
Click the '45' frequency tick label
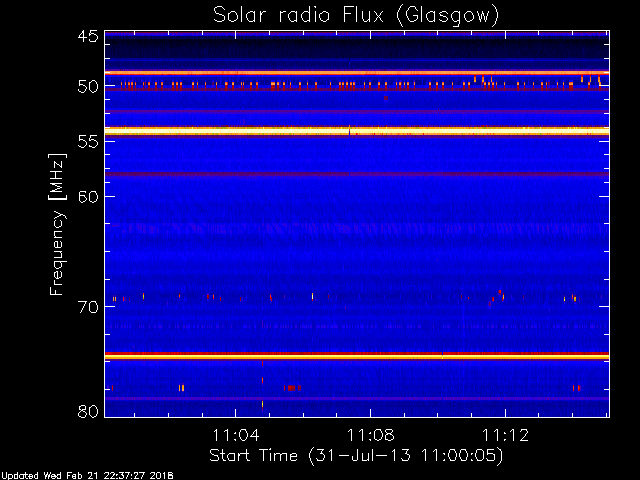pyautogui.click(x=88, y=36)
